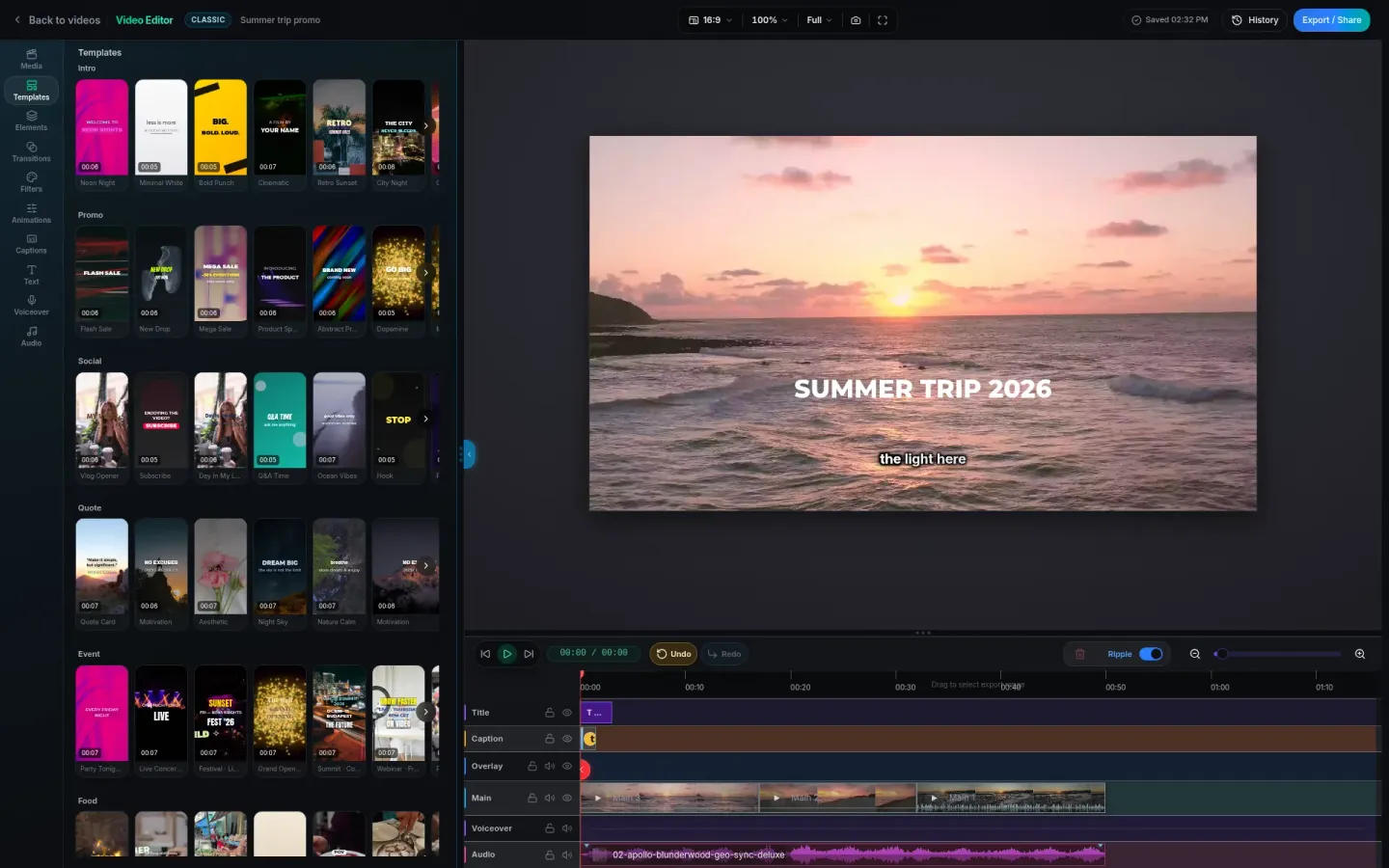The width and height of the screenshot is (1389, 868).
Task: Show more Intro templates with arrow
Action: click(425, 126)
